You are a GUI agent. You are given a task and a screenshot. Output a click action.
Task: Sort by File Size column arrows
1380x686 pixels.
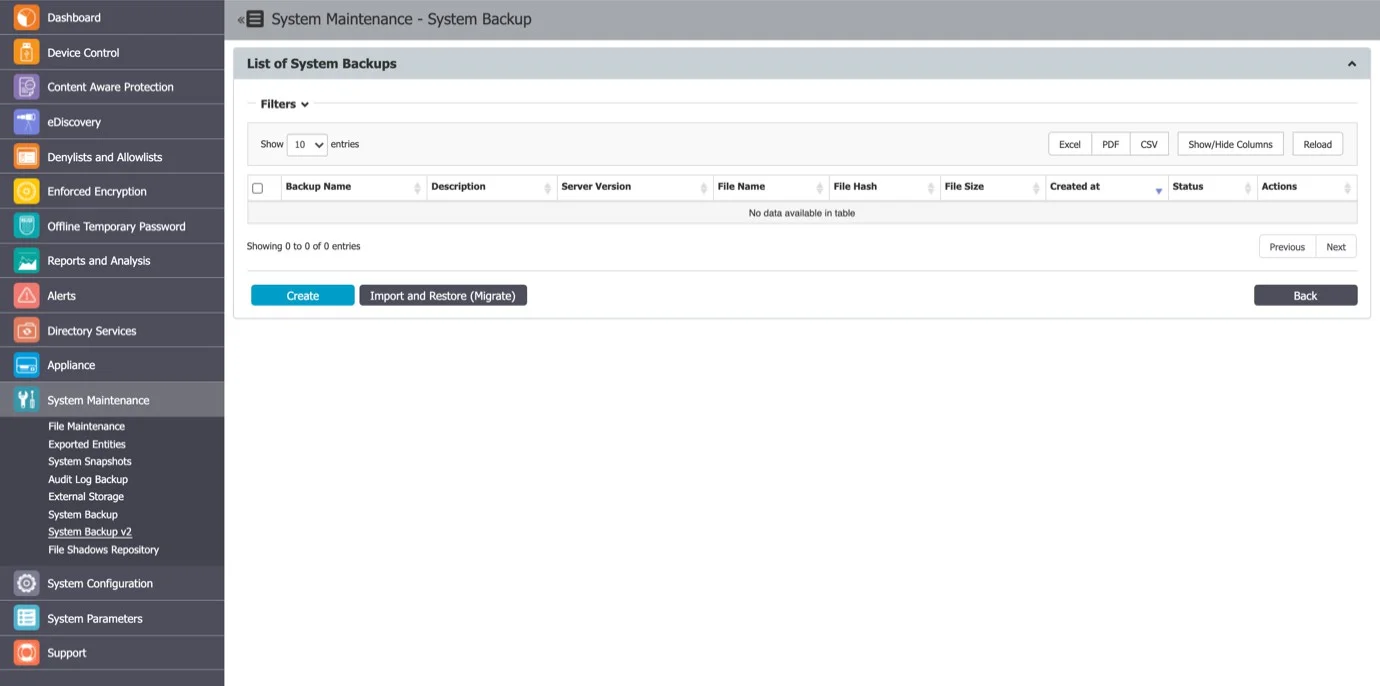click(1036, 188)
